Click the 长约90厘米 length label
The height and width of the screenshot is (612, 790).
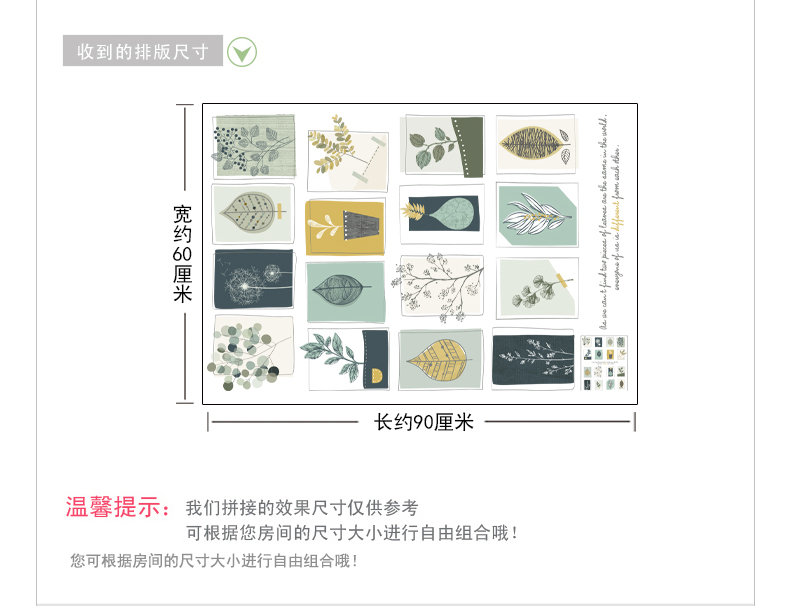424,422
